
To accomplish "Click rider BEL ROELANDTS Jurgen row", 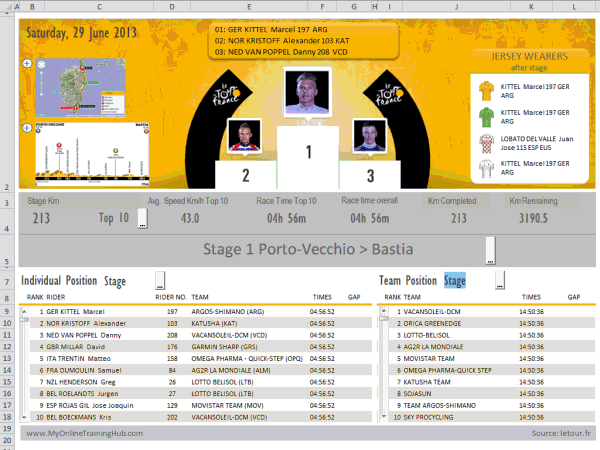I will (x=82, y=394).
